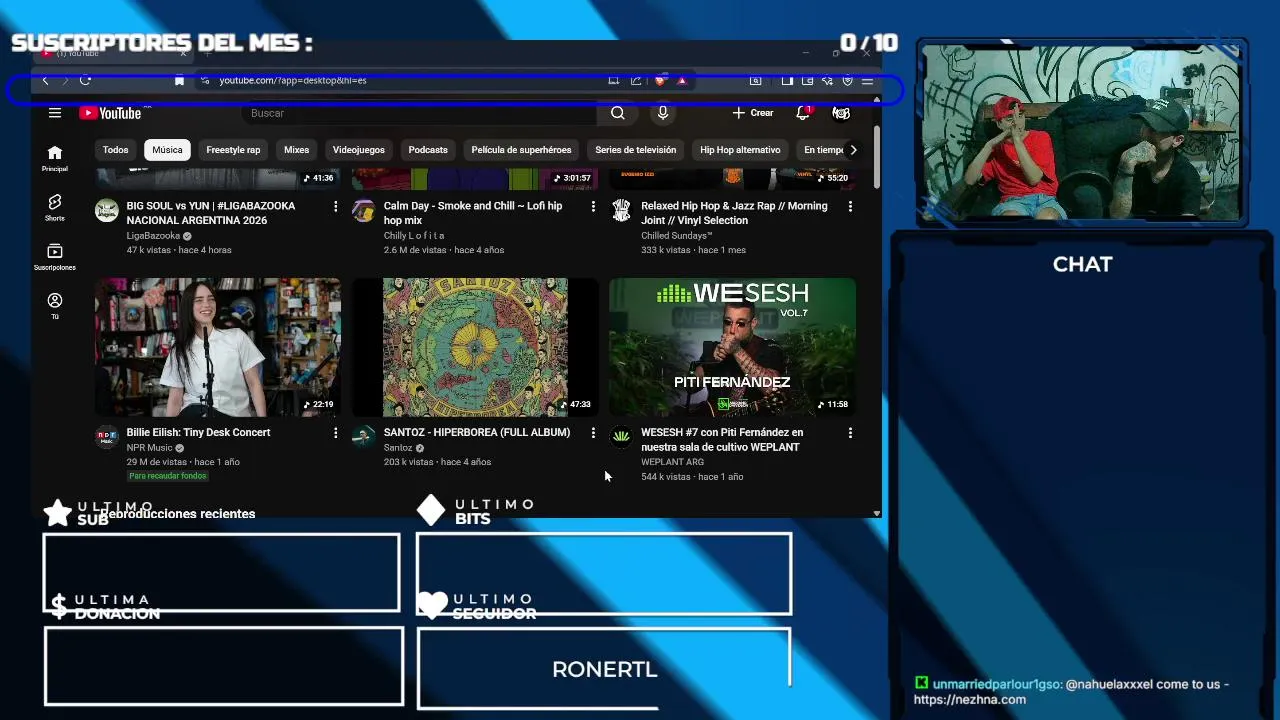Visit the WEPLANT ARG channel name
This screenshot has height=720, width=1280.
(x=672, y=462)
